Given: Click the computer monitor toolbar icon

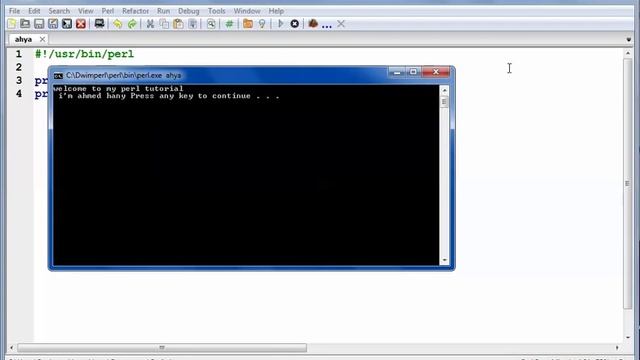Looking at the screenshot, I should tap(99, 24).
